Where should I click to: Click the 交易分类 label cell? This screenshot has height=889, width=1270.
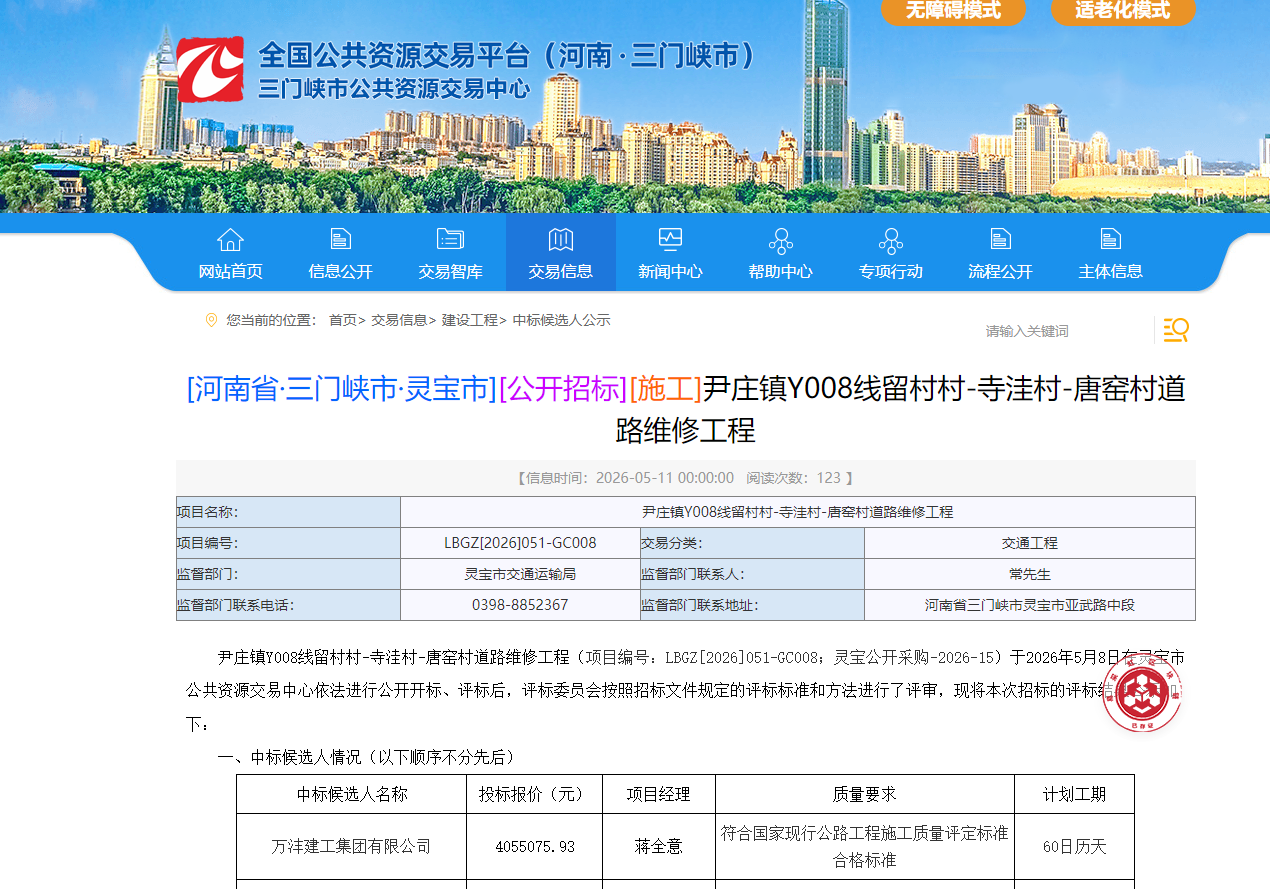[x=752, y=543]
